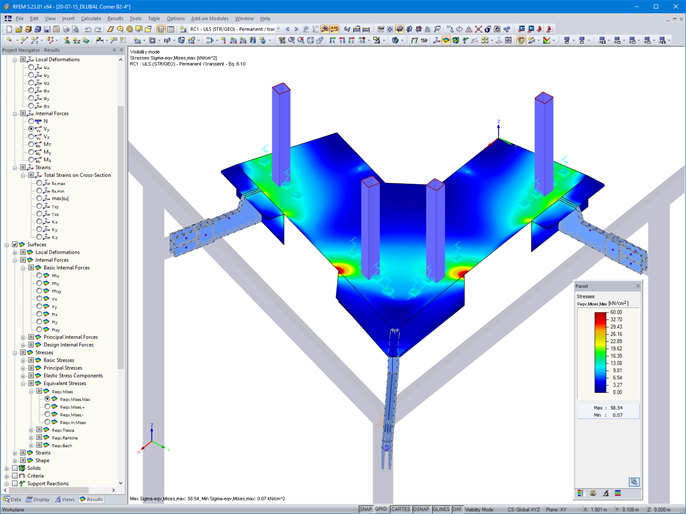
Task: Collapse the Internal Forces members node
Action: tap(15, 113)
